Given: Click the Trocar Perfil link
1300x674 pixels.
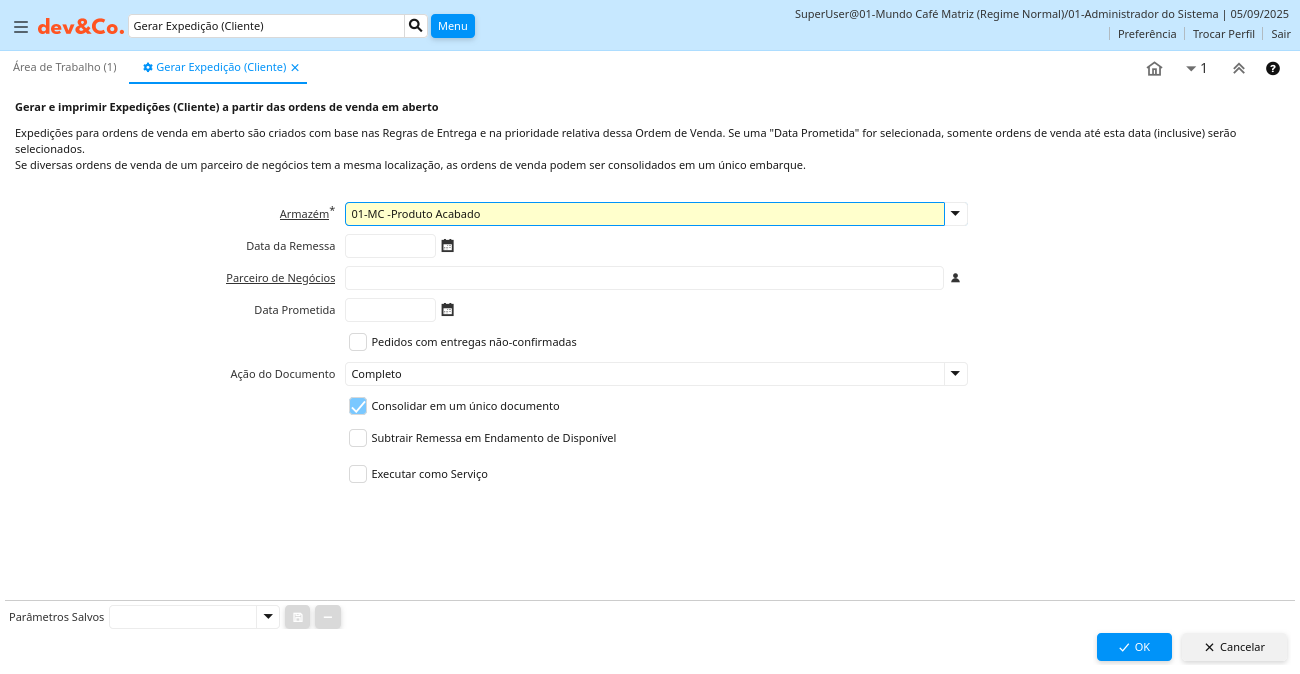Looking at the screenshot, I should click(x=1223, y=34).
